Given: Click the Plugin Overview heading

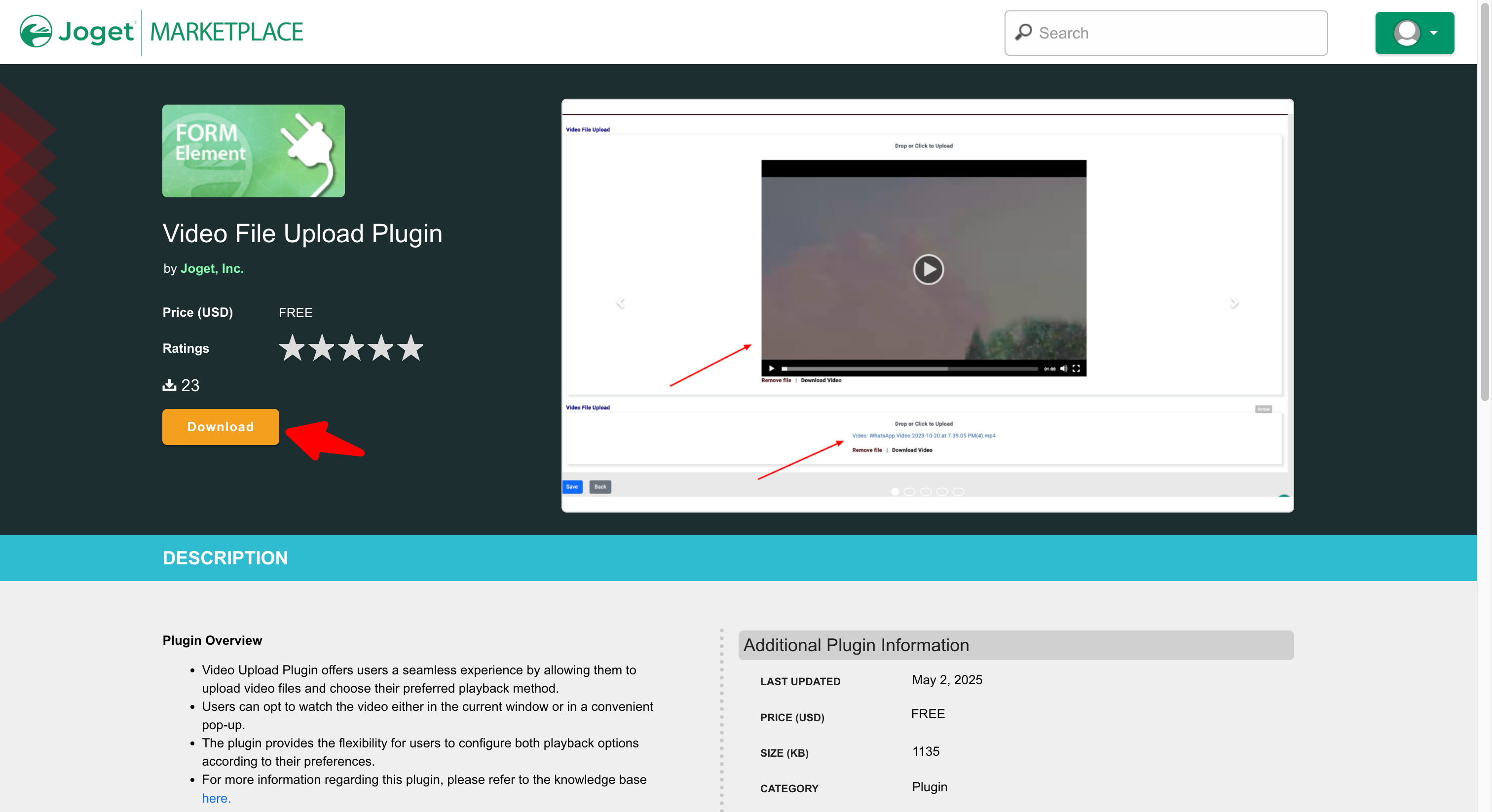Looking at the screenshot, I should (212, 640).
